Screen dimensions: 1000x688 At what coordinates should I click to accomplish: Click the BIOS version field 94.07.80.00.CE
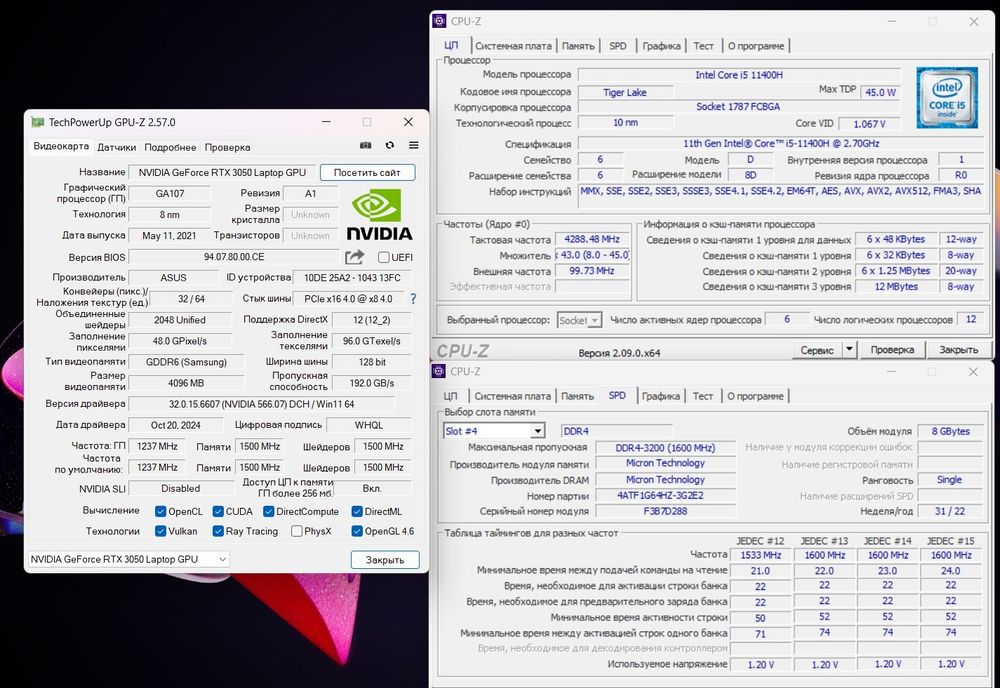pyautogui.click(x=234, y=257)
